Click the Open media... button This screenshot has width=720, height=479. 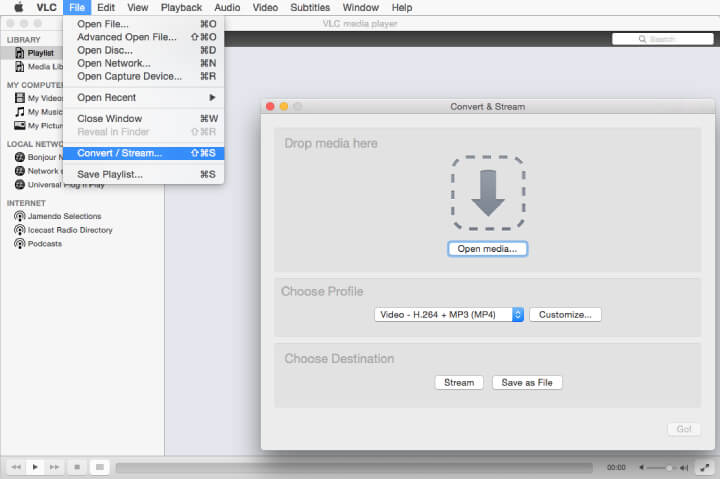tap(487, 248)
